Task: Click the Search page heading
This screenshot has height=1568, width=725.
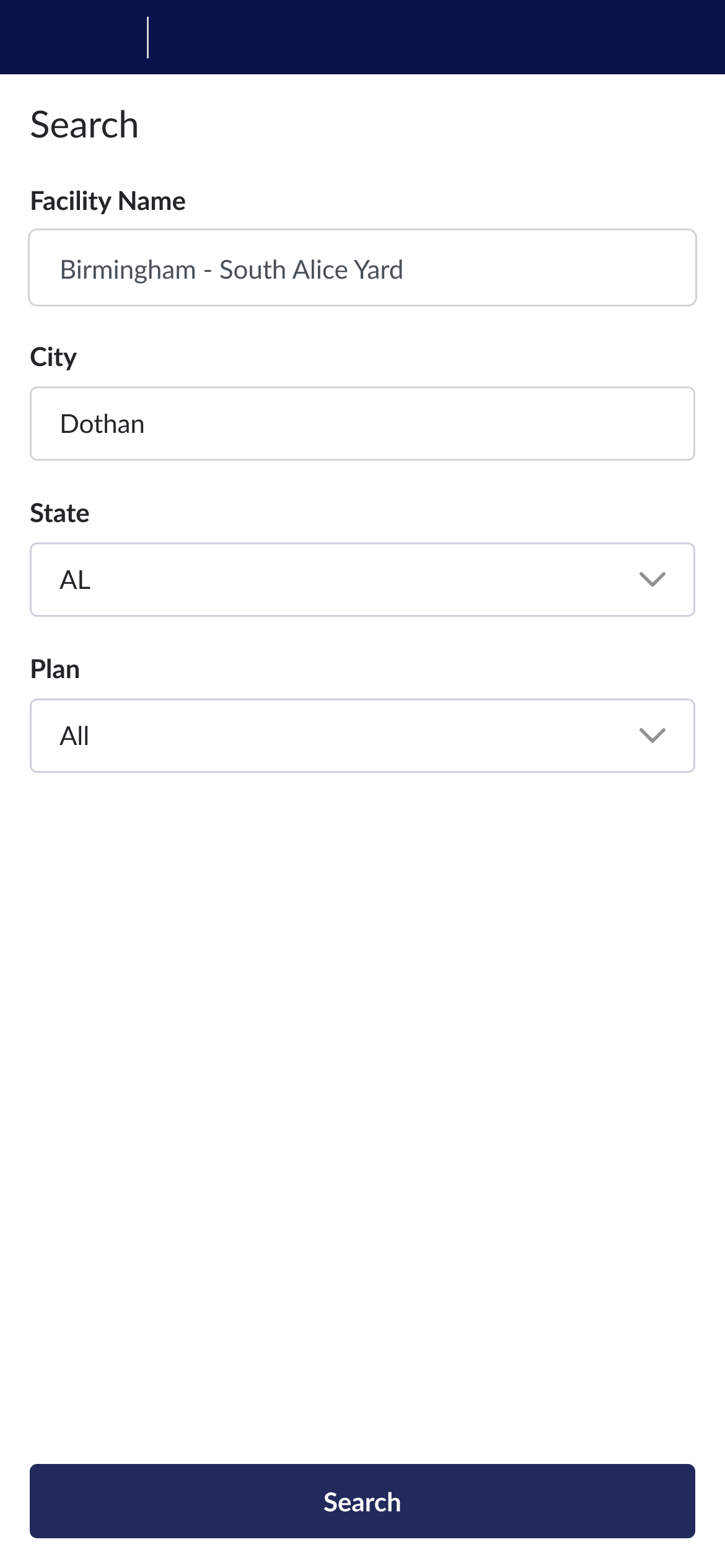Action: coord(84,124)
